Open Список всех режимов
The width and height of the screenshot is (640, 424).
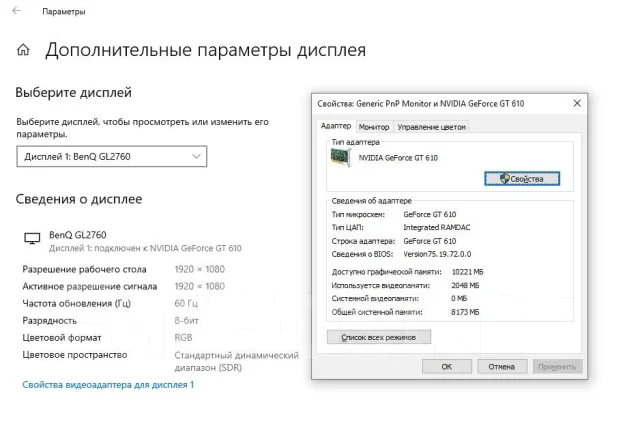click(x=379, y=337)
